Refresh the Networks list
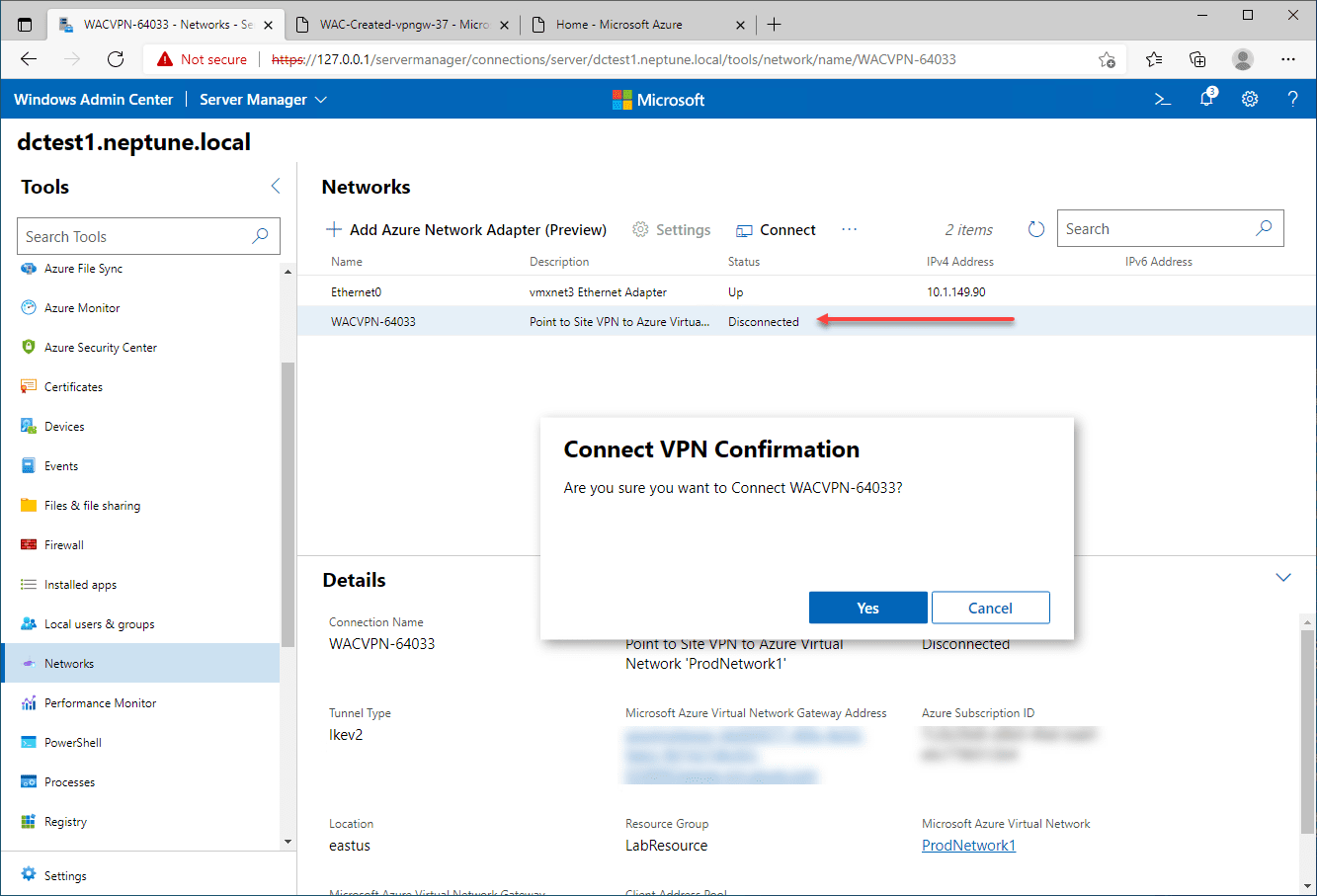This screenshot has height=896, width=1317. point(1035,227)
